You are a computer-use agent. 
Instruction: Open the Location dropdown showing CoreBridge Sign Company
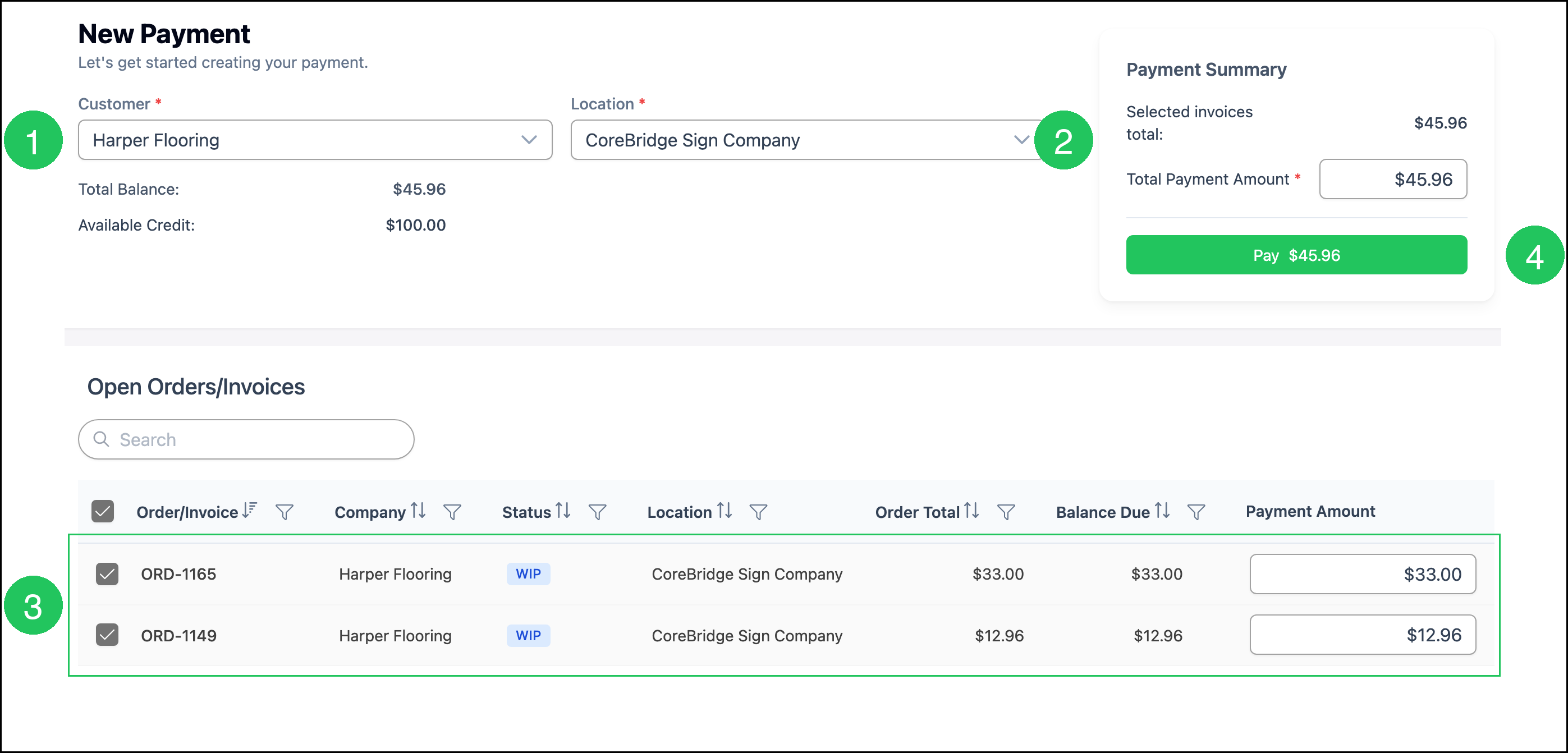(x=807, y=140)
